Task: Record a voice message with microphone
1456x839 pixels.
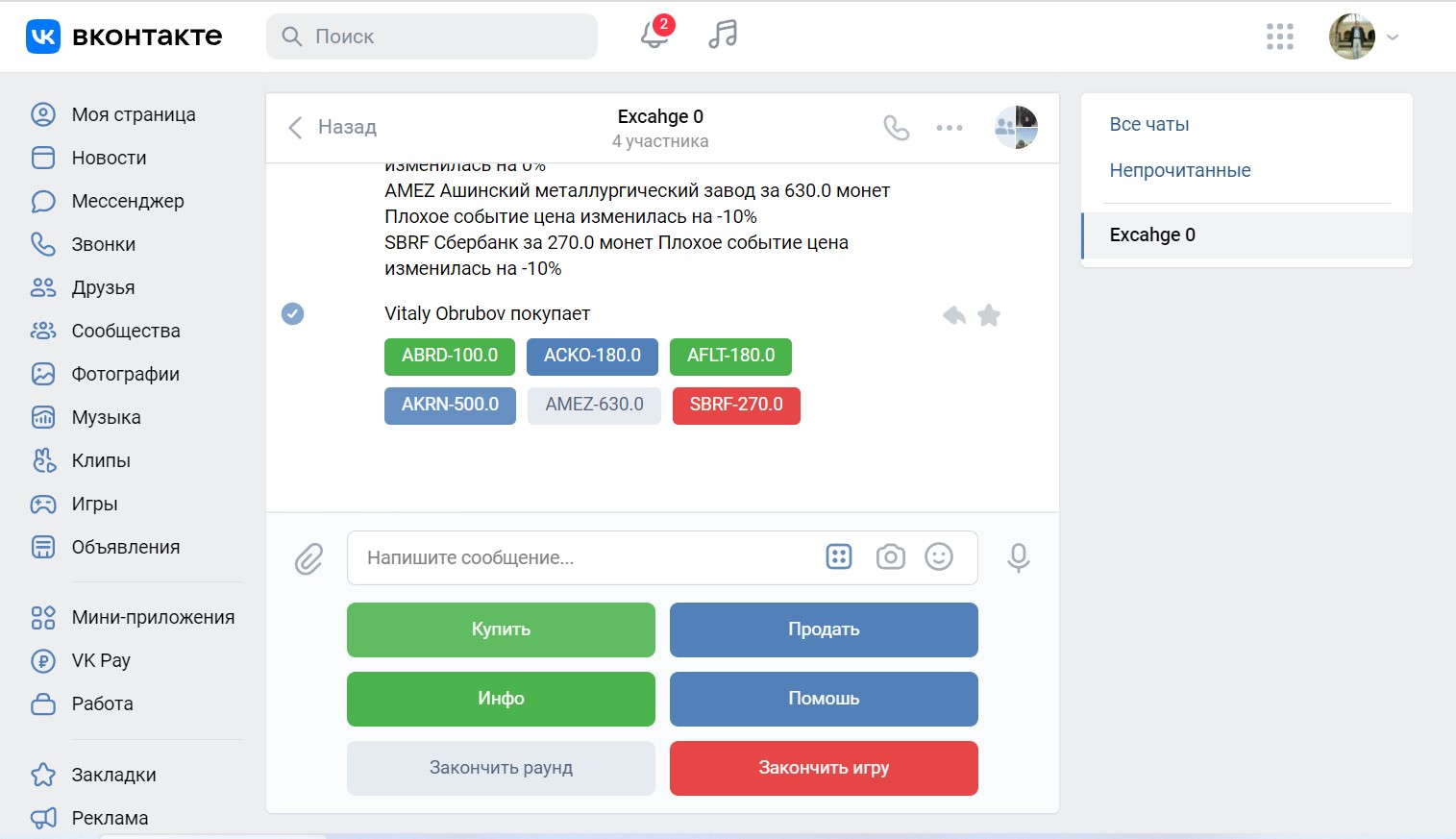Action: [x=1019, y=557]
